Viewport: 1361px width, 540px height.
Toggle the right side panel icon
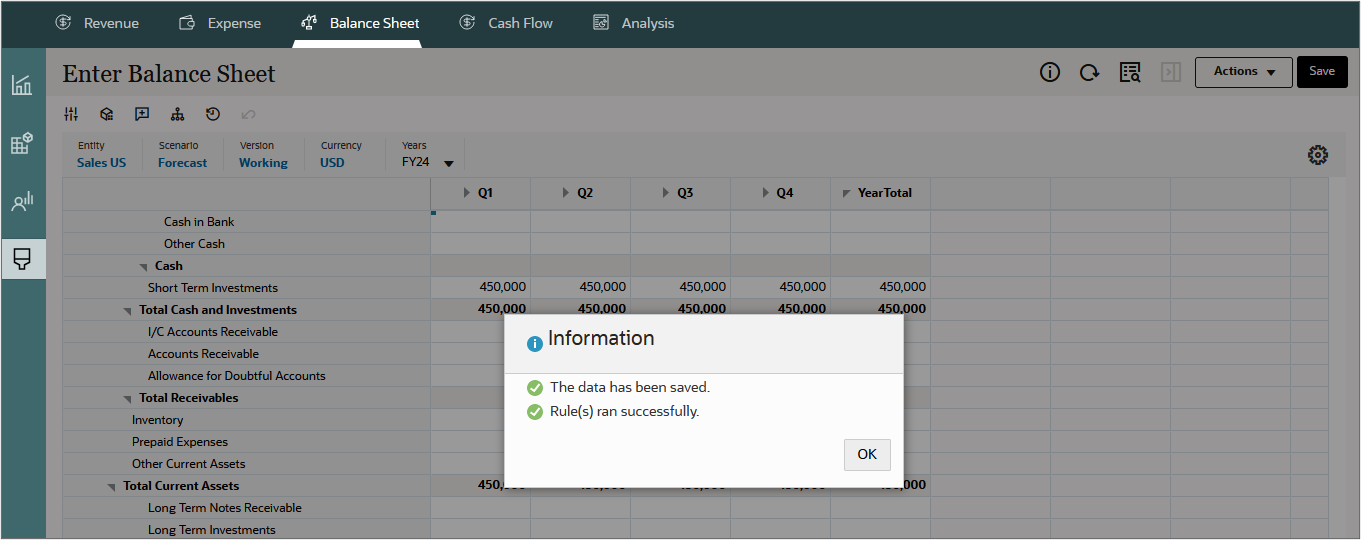[x=1171, y=72]
